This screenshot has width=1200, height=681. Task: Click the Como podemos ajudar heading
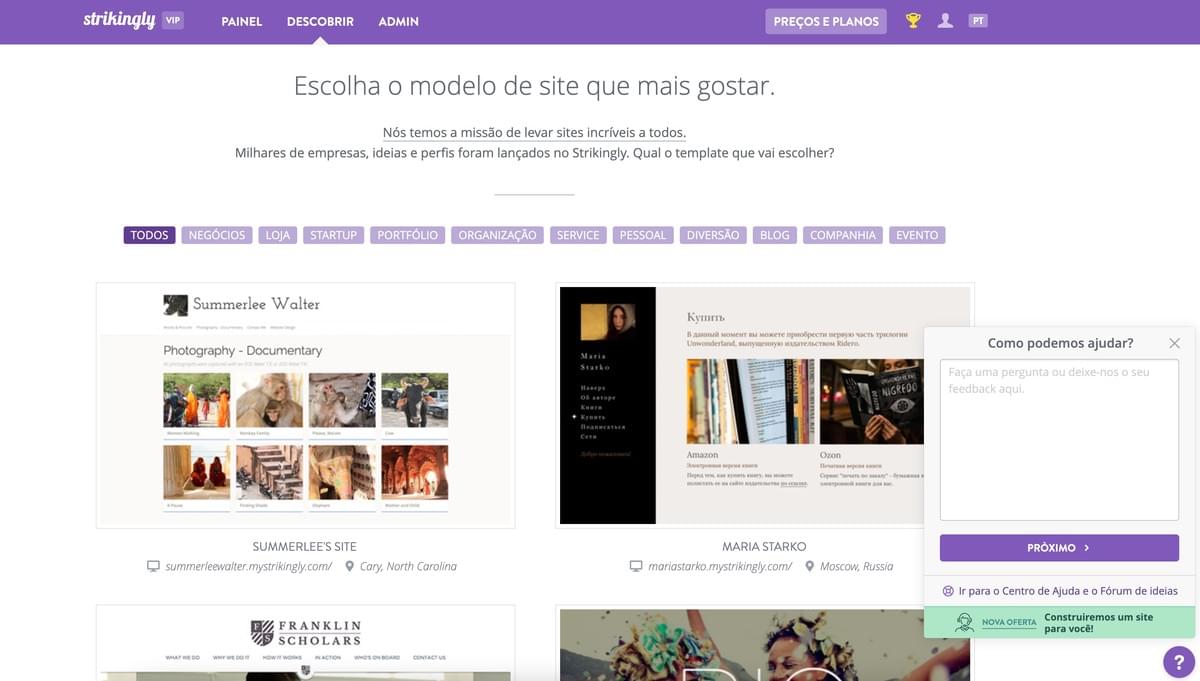(x=1060, y=343)
